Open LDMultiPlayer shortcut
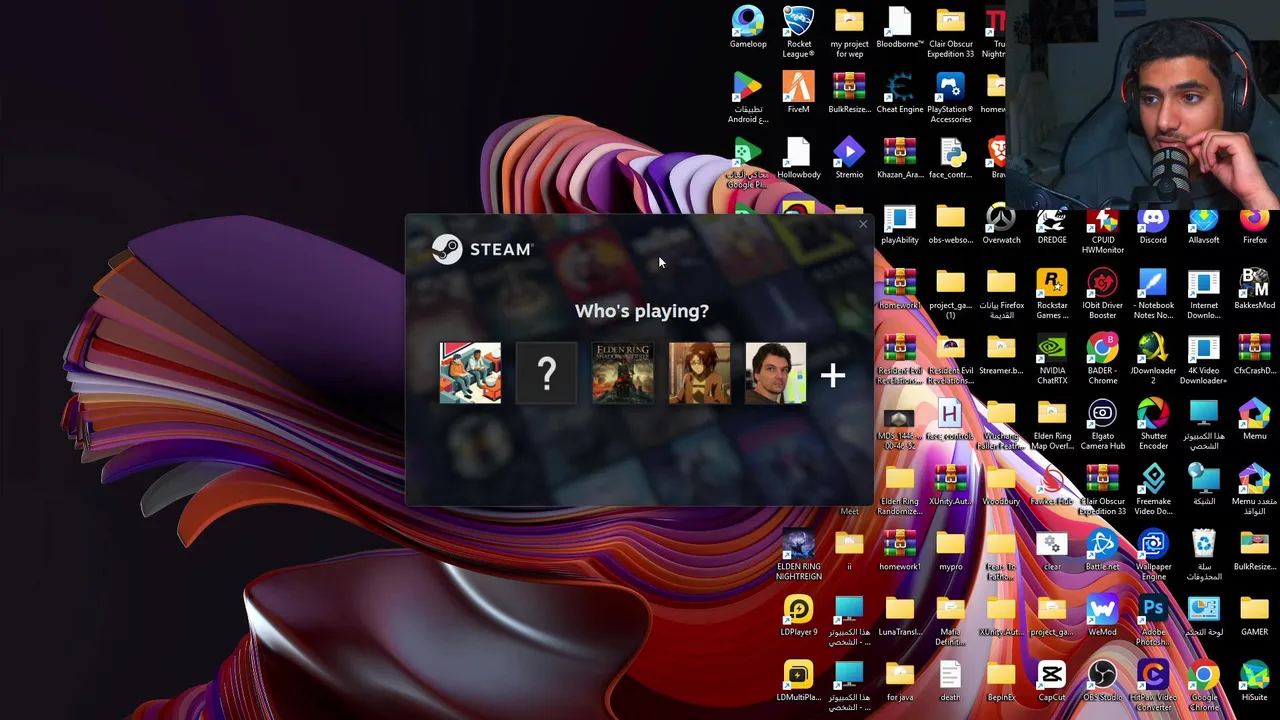 point(798,681)
